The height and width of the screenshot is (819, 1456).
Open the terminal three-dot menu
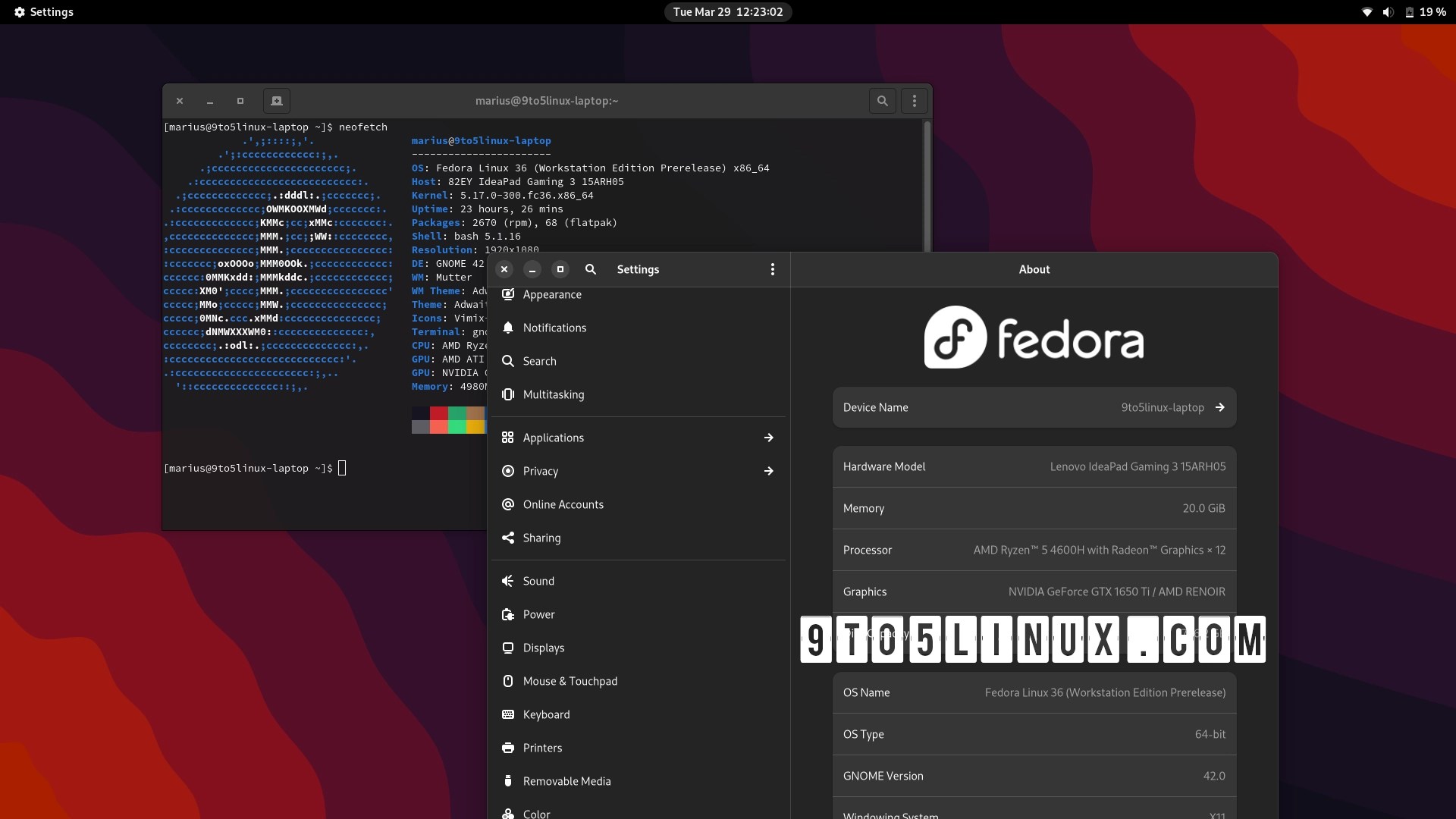tap(914, 101)
